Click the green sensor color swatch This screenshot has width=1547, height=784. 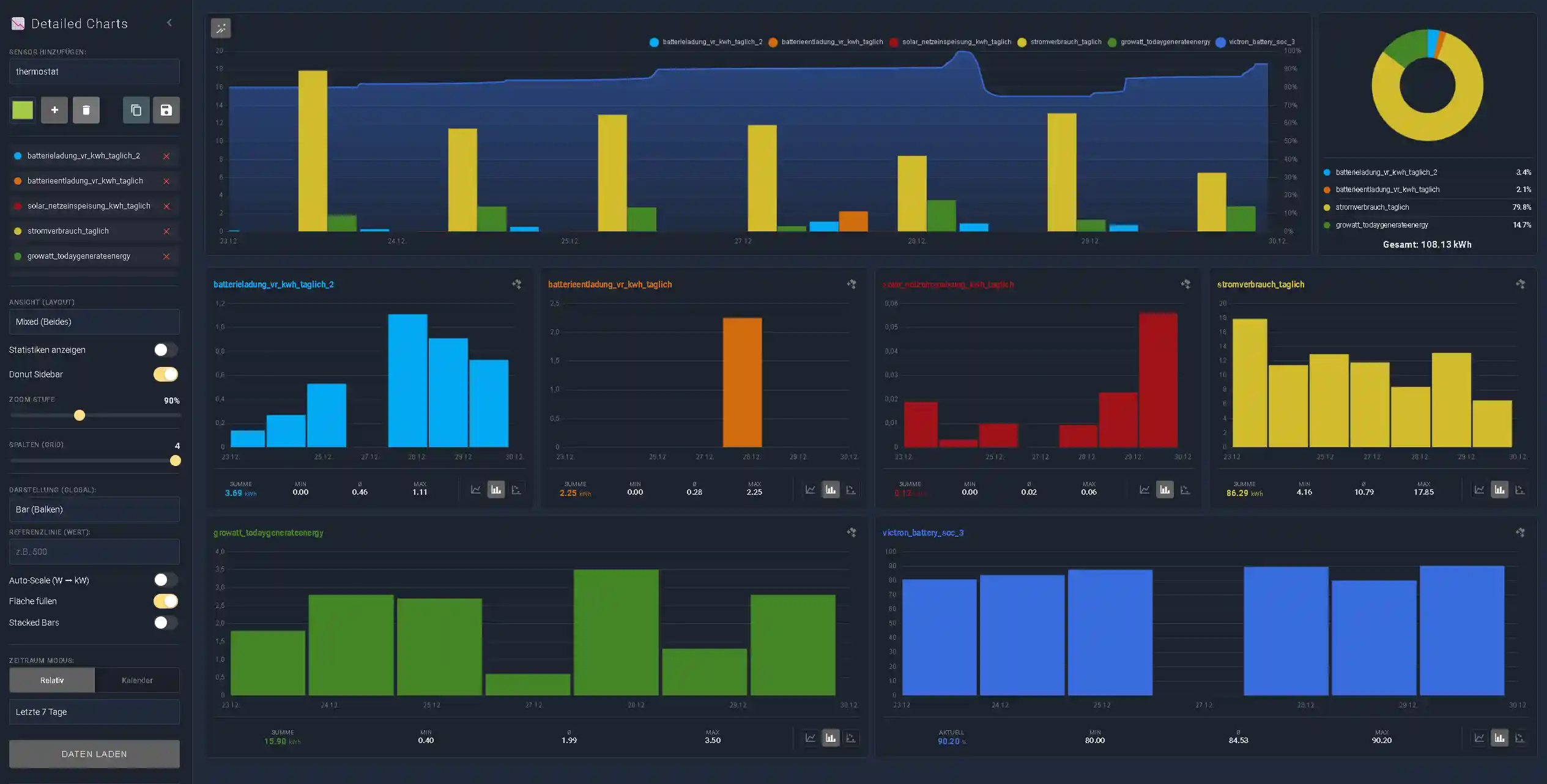coord(23,110)
